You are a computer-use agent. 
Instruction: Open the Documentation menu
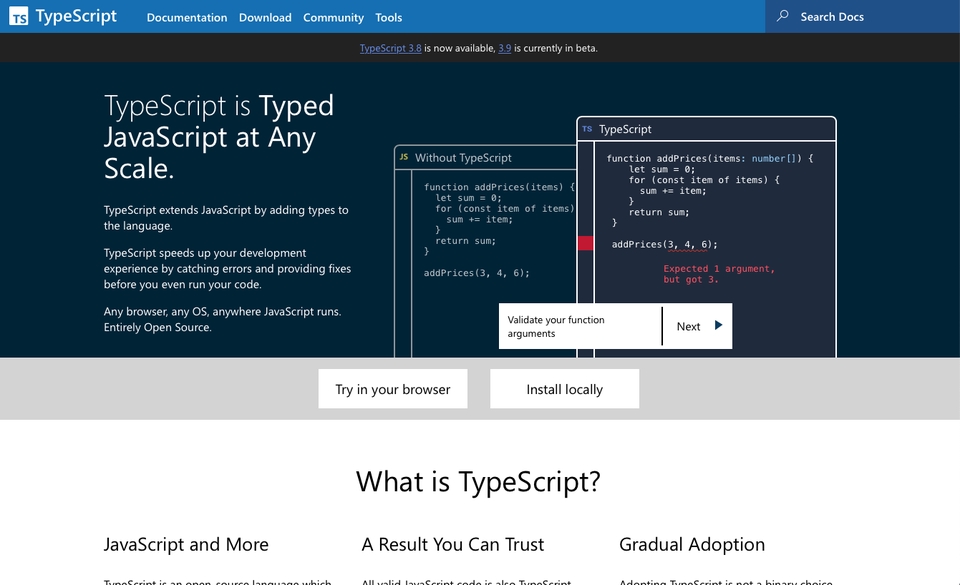187,17
